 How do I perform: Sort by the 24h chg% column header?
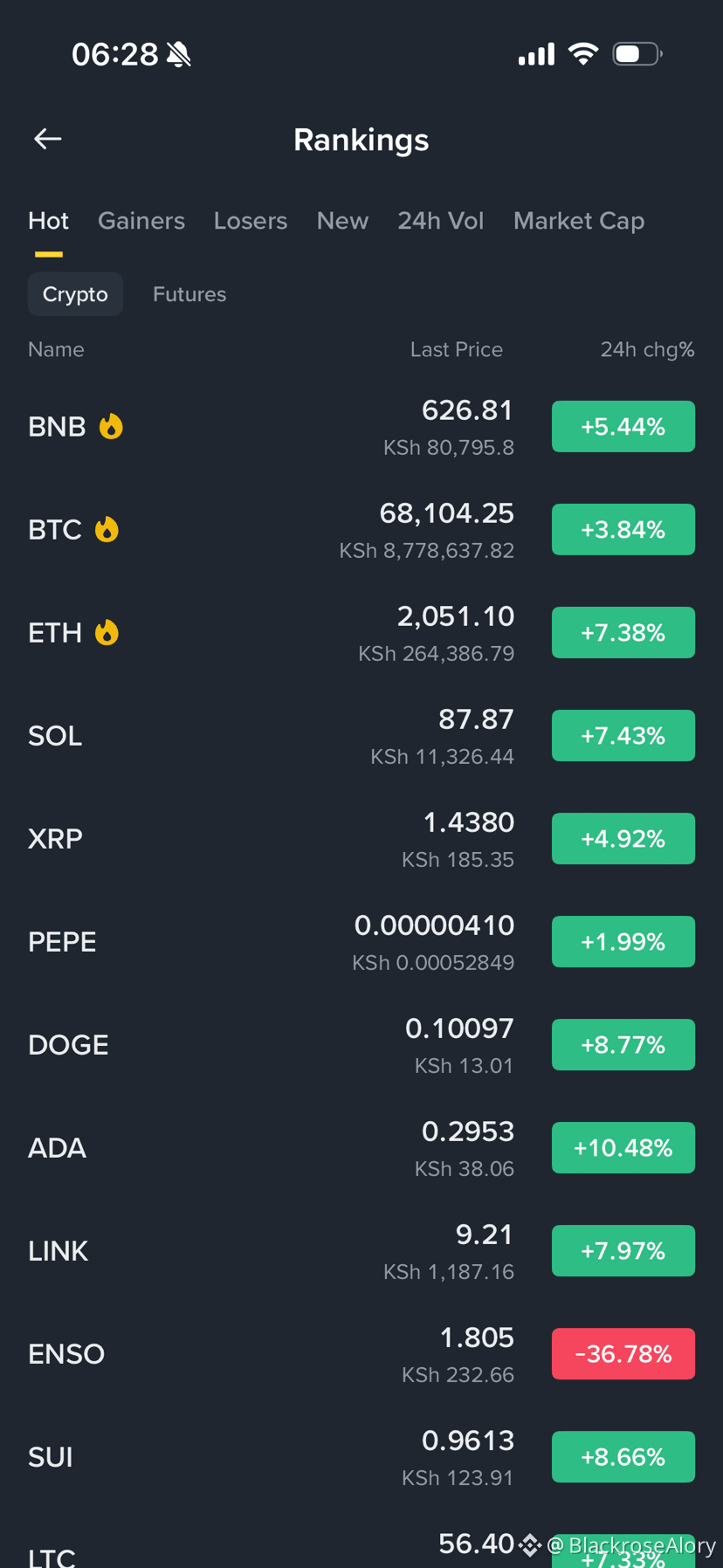[648, 349]
